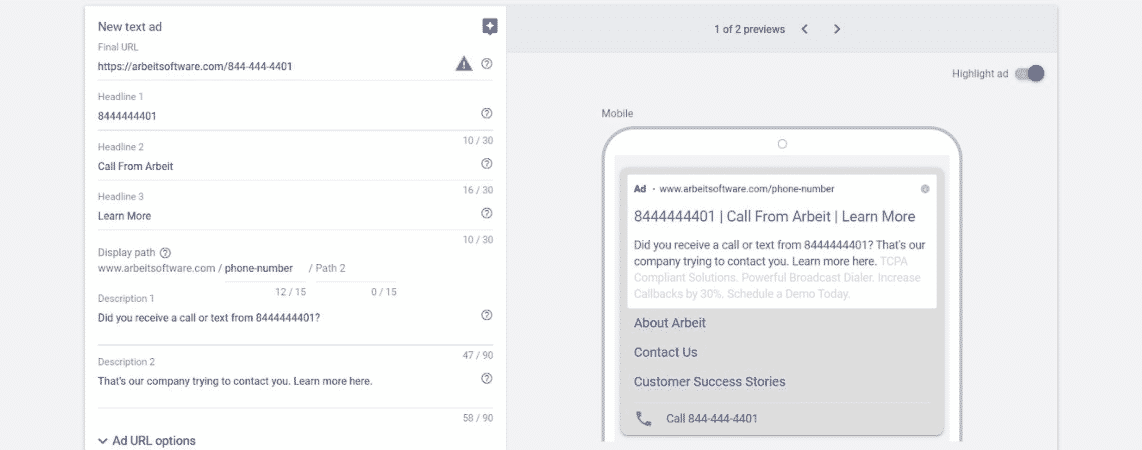Click the Customer Success Stories sitelink

tap(709, 382)
